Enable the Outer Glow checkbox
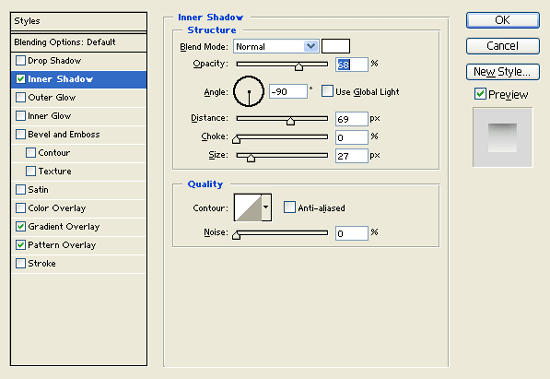 (x=21, y=97)
